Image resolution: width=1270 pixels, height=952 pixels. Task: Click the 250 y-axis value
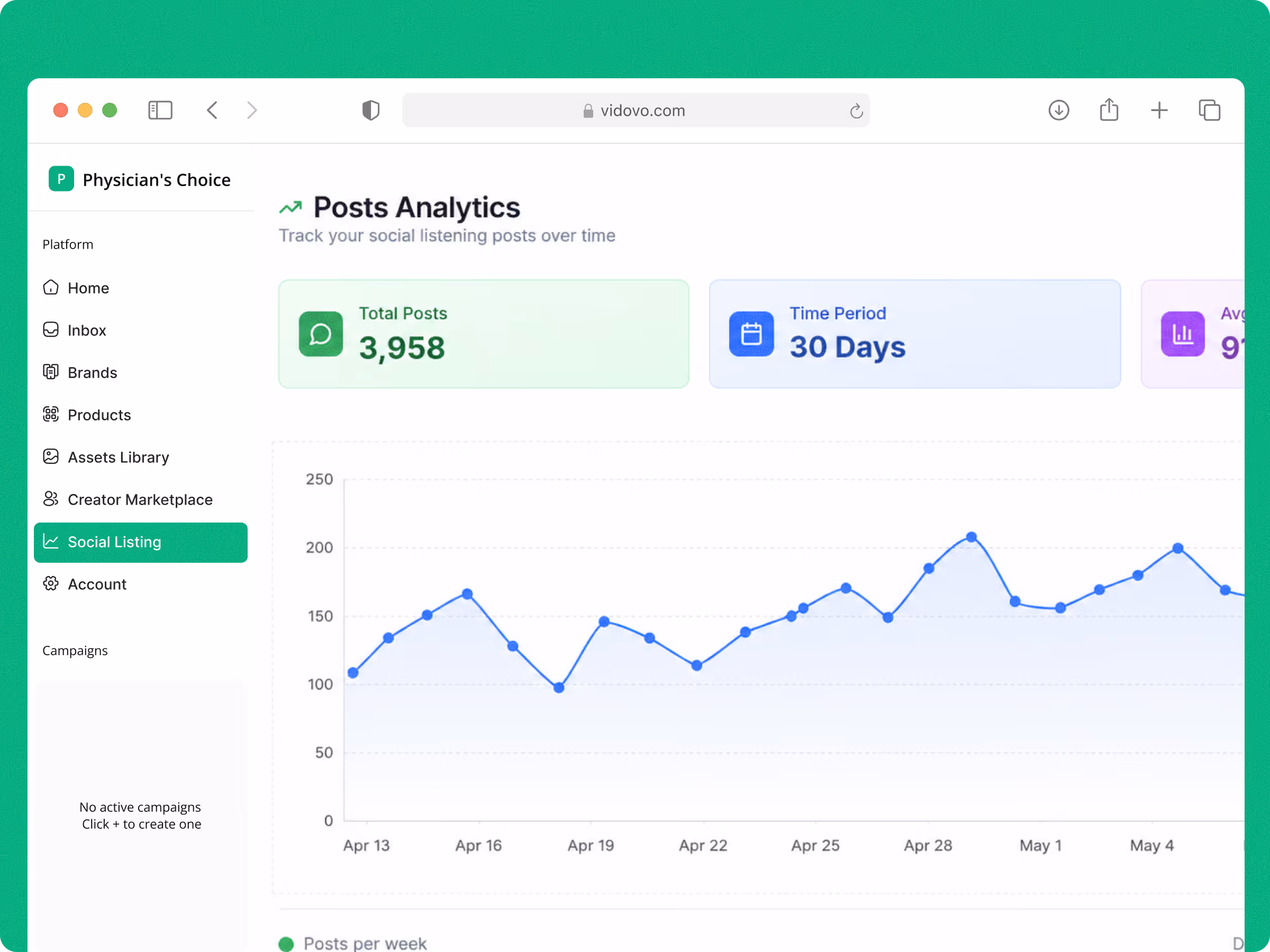pyautogui.click(x=319, y=479)
